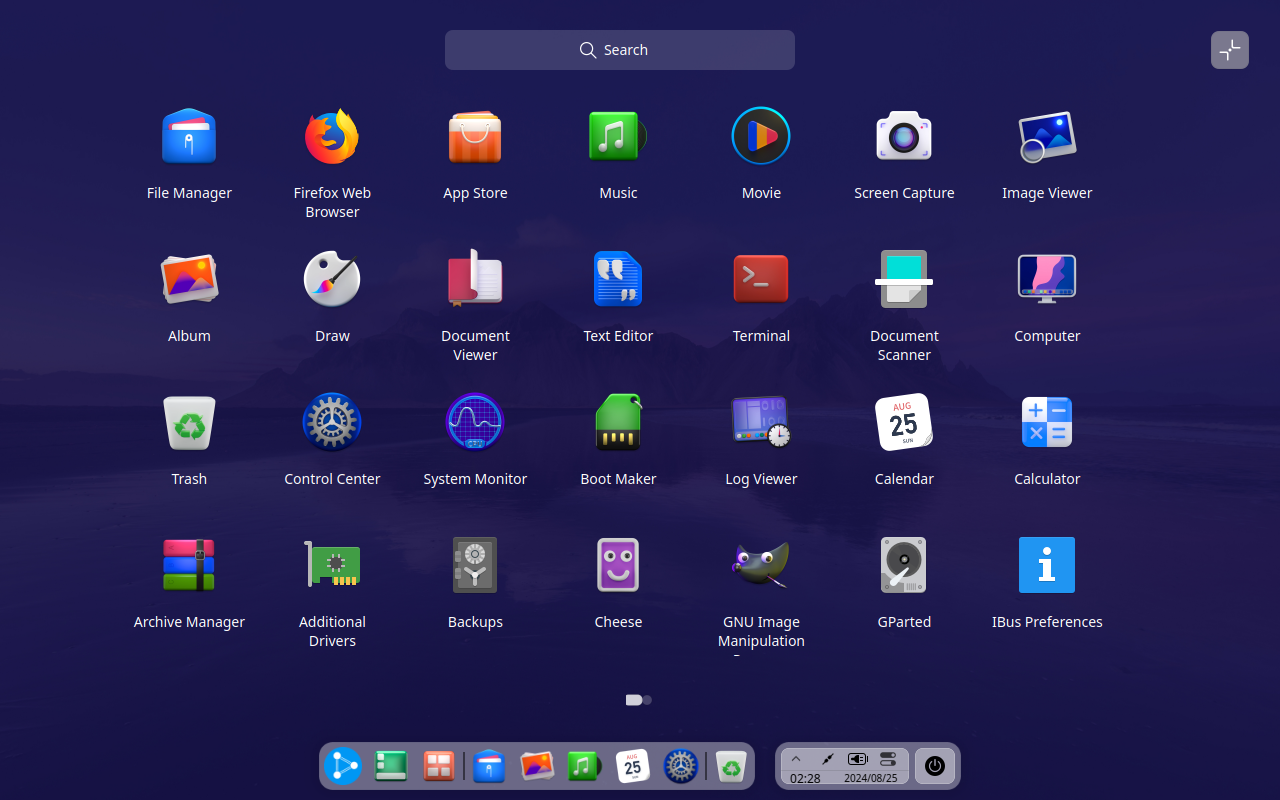Open multitasking view in the dock
The height and width of the screenshot is (800, 1280).
(x=438, y=767)
